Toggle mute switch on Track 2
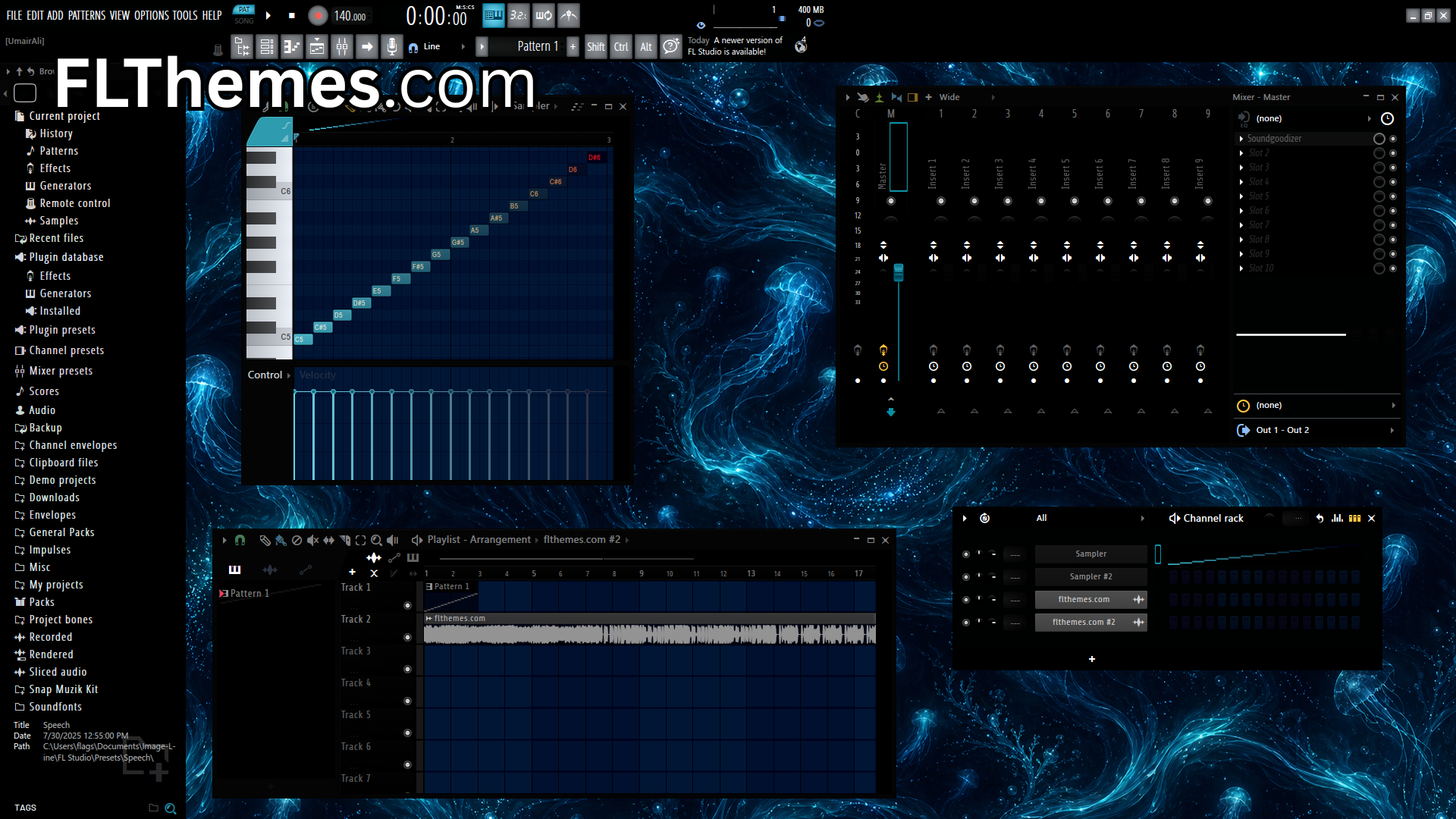1456x819 pixels. coord(407,637)
